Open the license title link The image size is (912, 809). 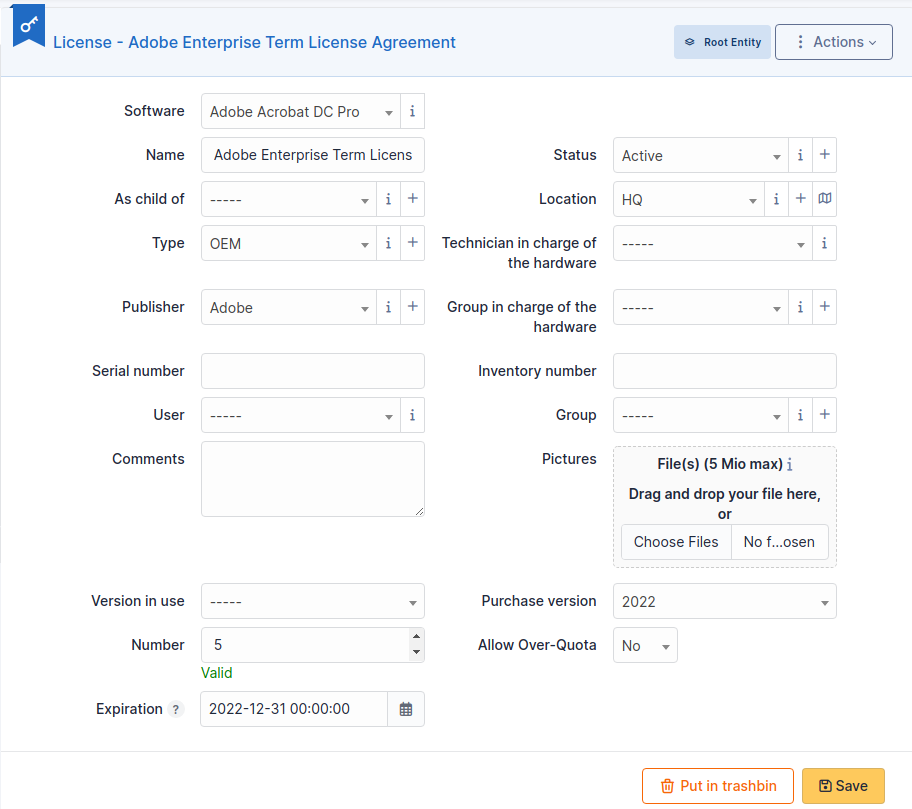click(254, 42)
